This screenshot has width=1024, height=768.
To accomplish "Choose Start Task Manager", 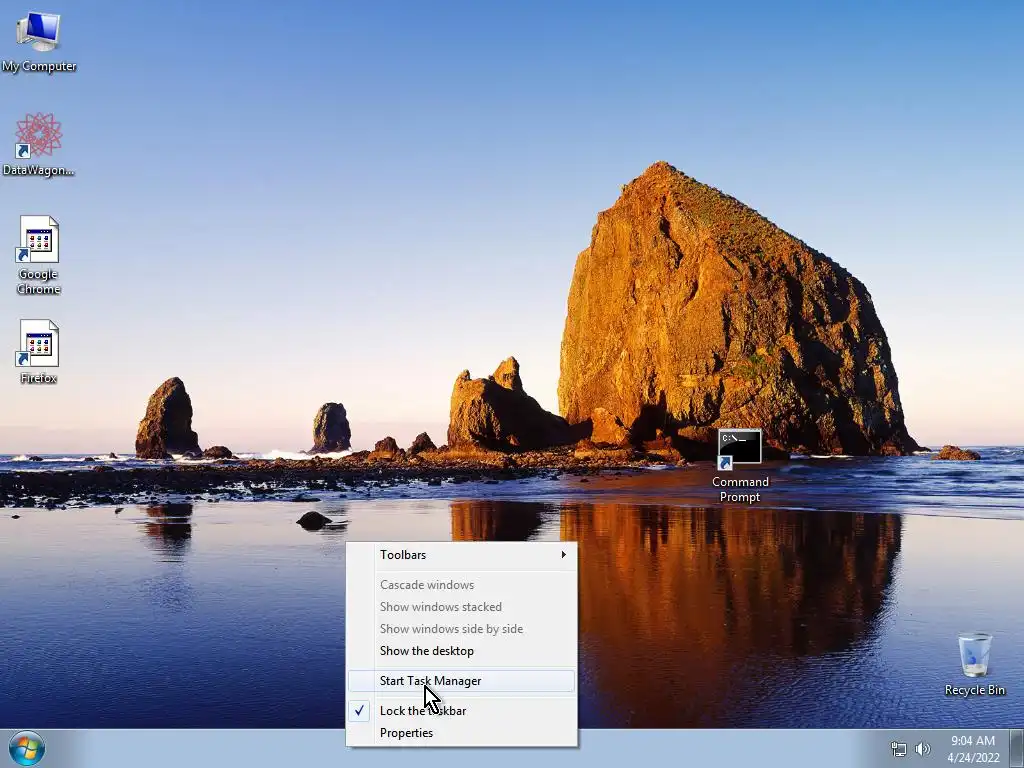I will tap(462, 680).
